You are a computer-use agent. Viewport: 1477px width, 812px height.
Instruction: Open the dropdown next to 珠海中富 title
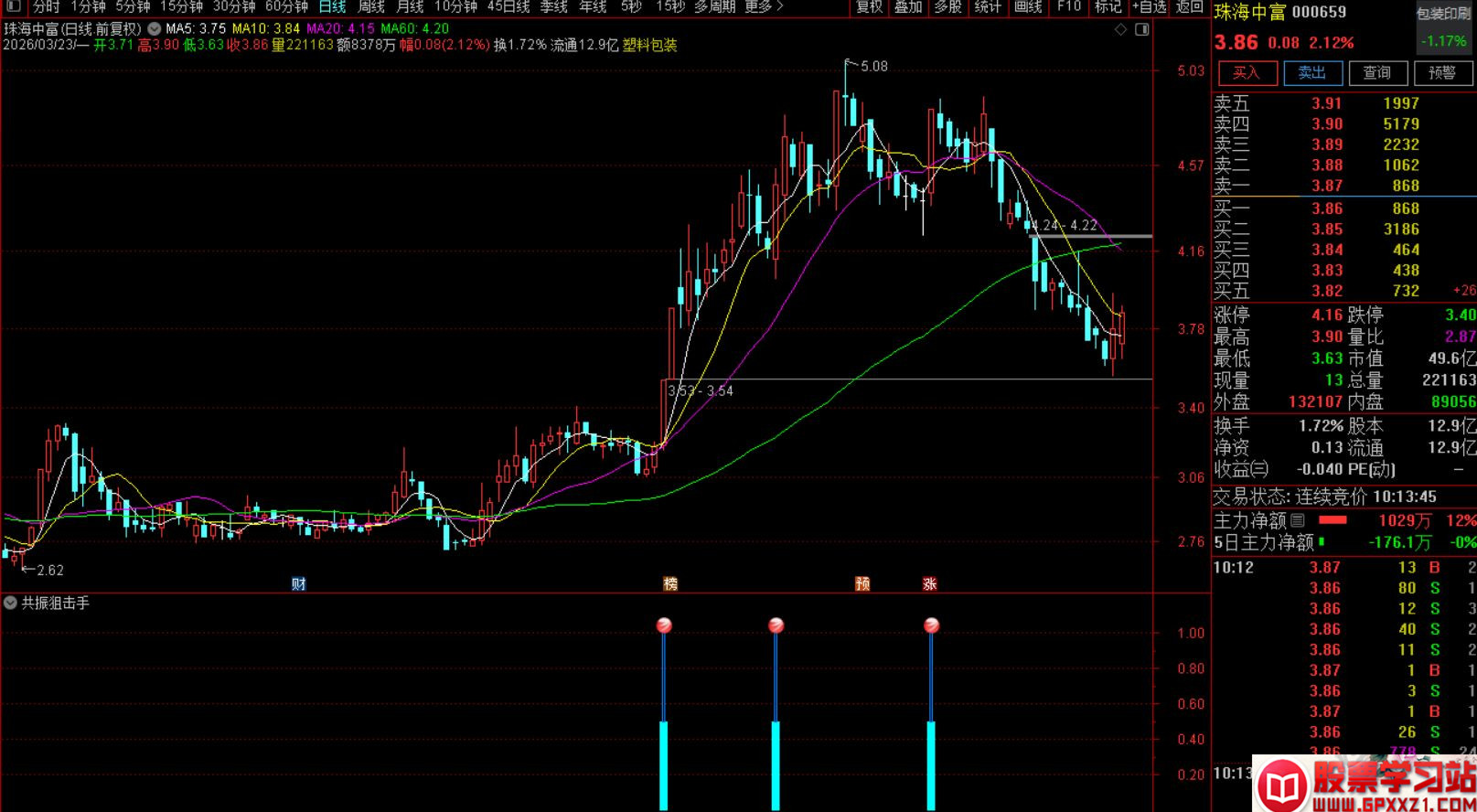153,29
